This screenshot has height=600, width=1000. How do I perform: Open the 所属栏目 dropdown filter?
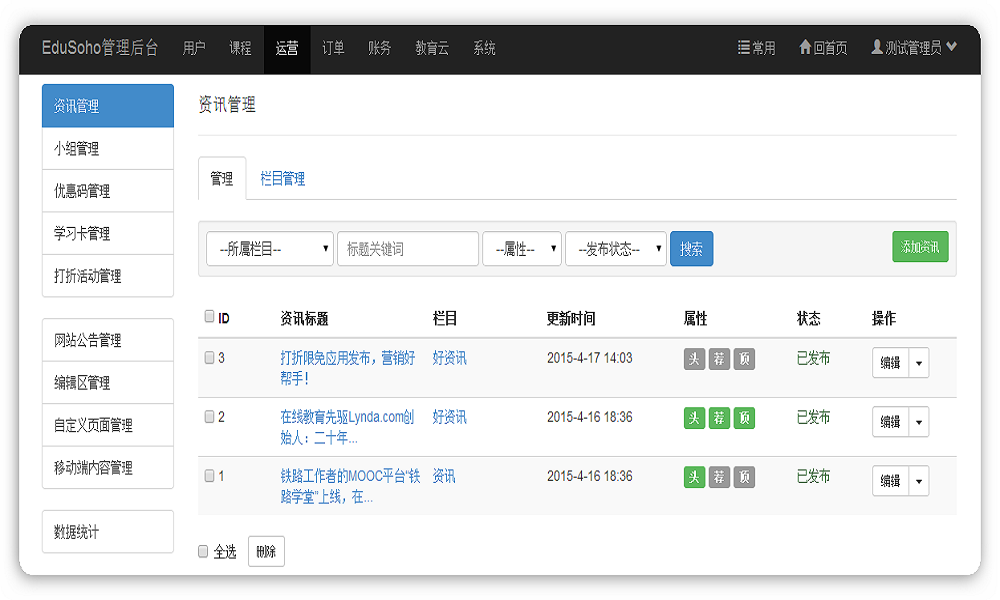(x=270, y=249)
